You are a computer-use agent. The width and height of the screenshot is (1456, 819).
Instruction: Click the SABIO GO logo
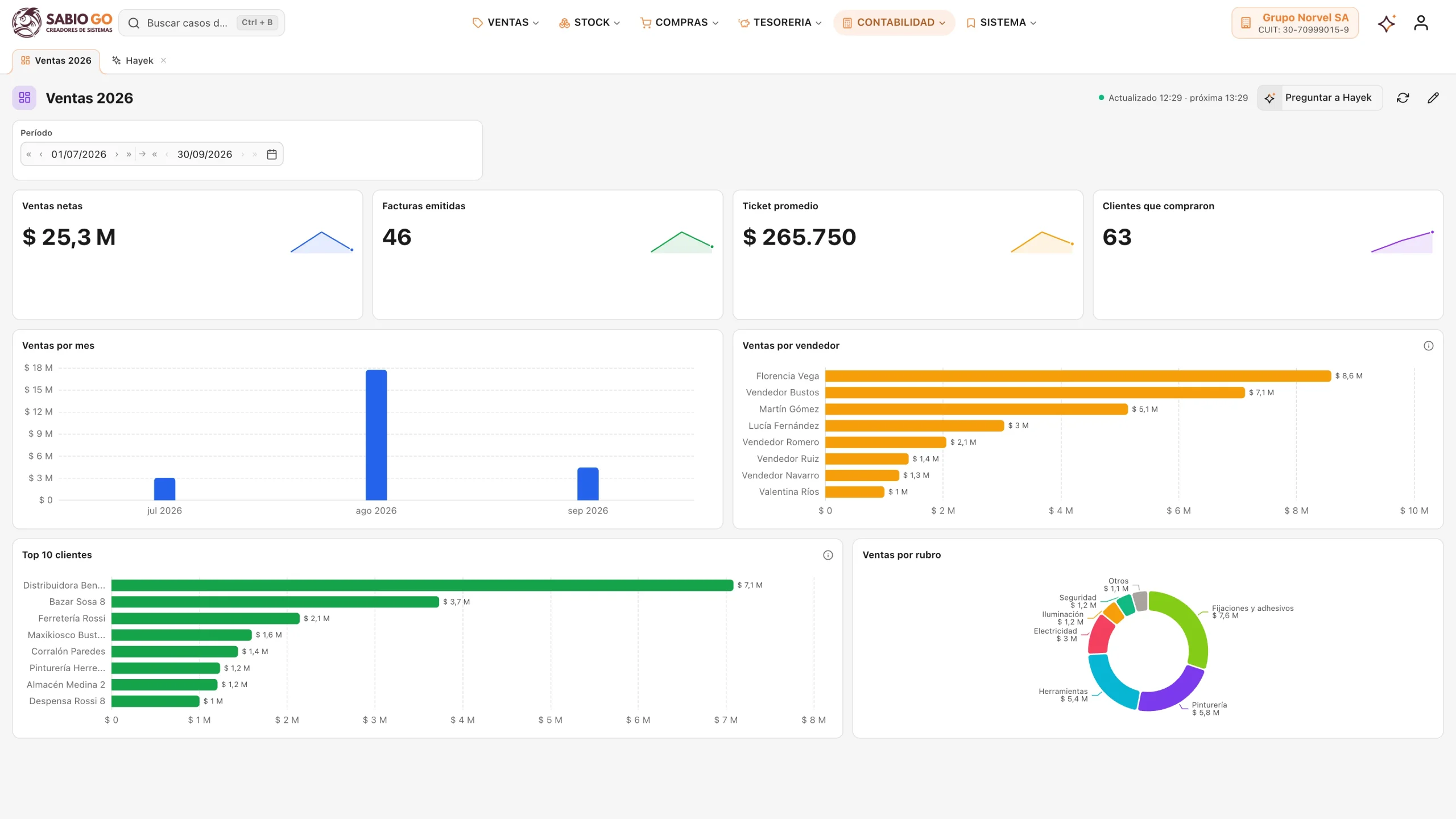[x=62, y=23]
